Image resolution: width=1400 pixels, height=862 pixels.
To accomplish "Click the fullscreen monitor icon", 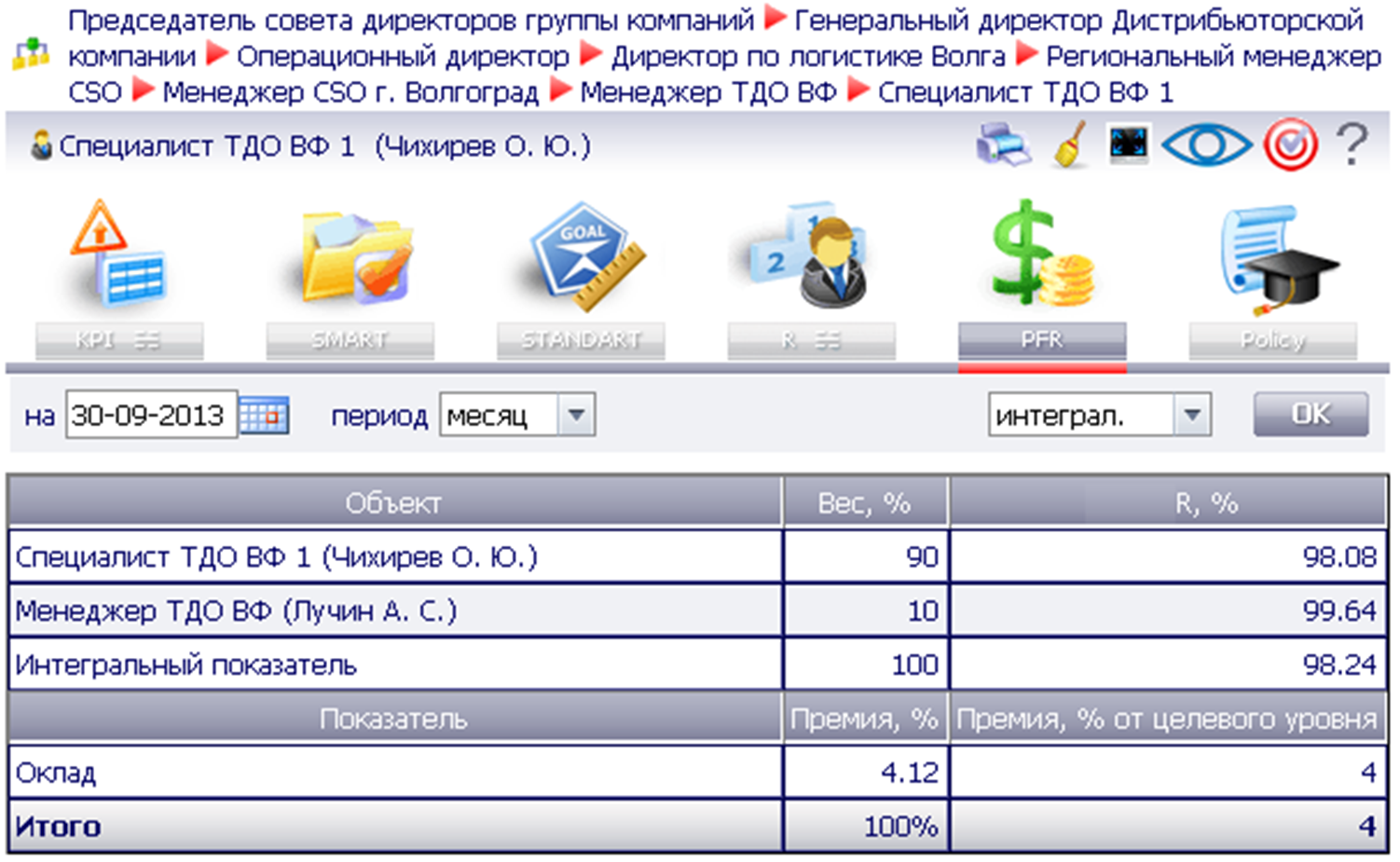I will pyautogui.click(x=1129, y=145).
